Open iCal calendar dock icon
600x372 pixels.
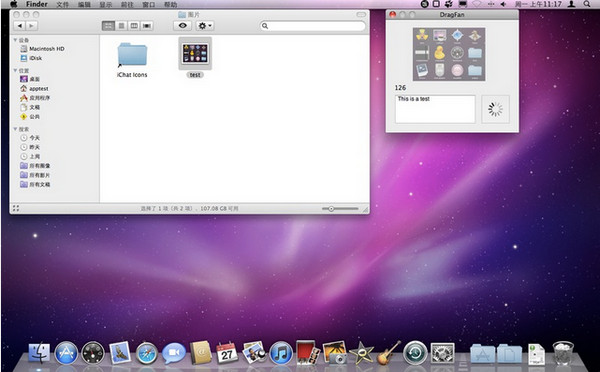227,353
